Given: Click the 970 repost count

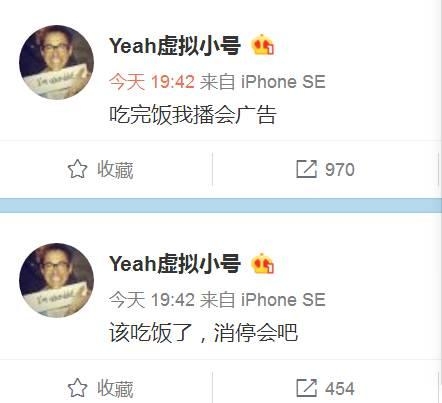Looking at the screenshot, I should (x=340, y=170).
